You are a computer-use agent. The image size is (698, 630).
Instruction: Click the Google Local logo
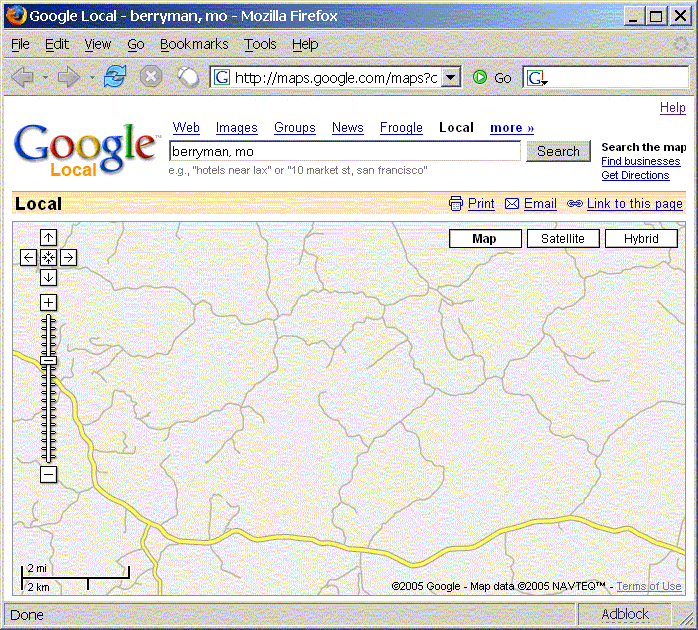(x=87, y=150)
